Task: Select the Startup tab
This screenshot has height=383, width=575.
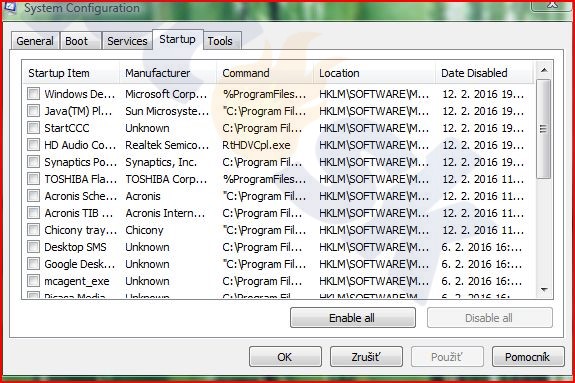Action: tap(177, 39)
